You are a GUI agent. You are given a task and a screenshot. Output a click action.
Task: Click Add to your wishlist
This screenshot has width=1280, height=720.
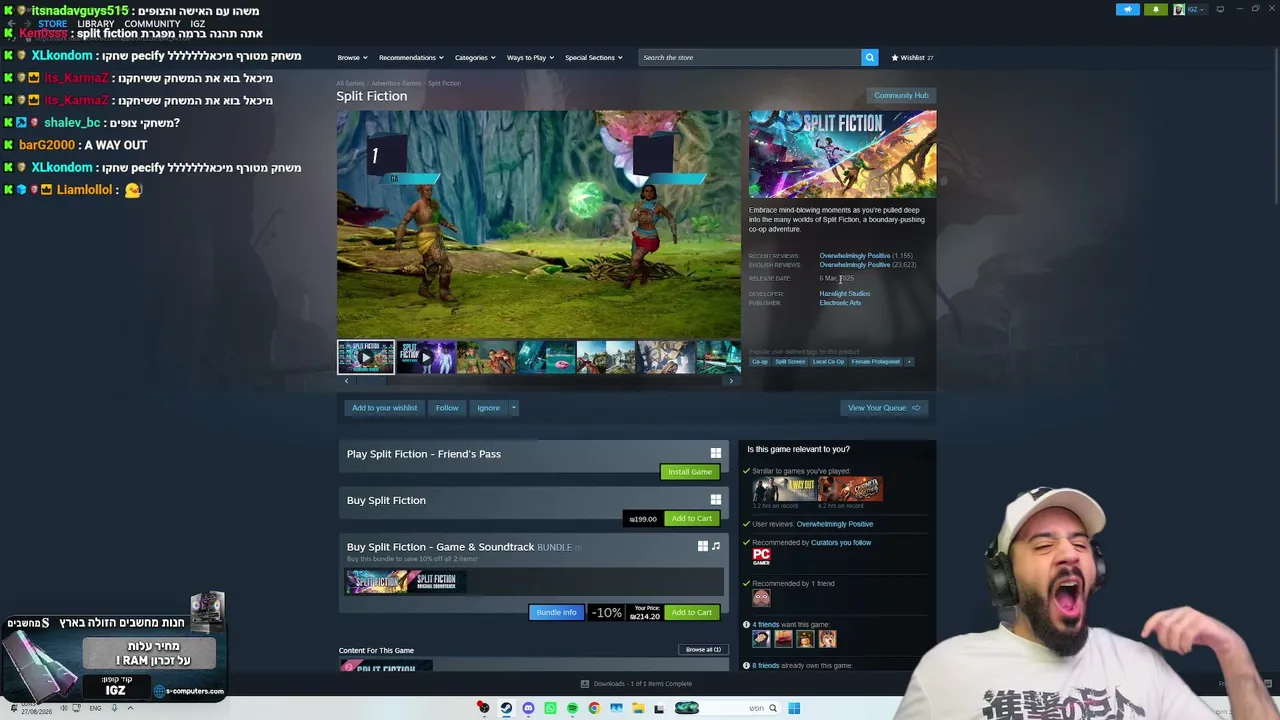[x=384, y=408]
